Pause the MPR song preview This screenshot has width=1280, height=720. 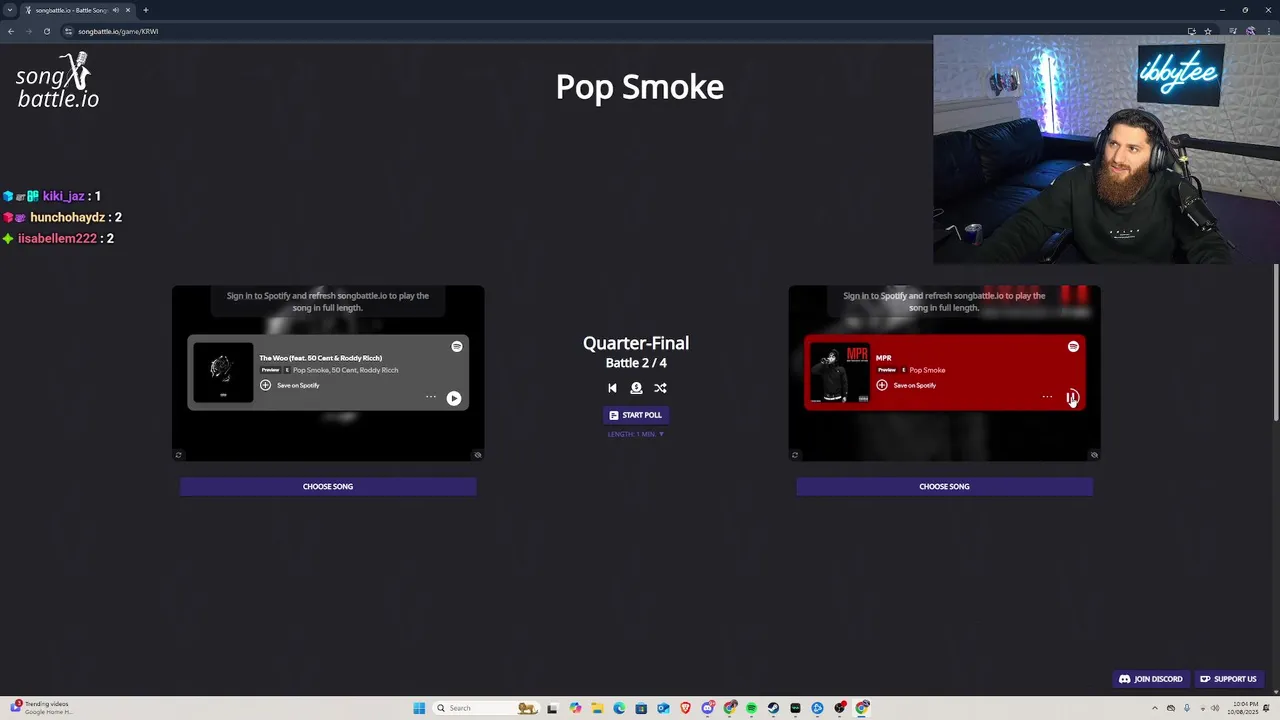pos(1071,398)
